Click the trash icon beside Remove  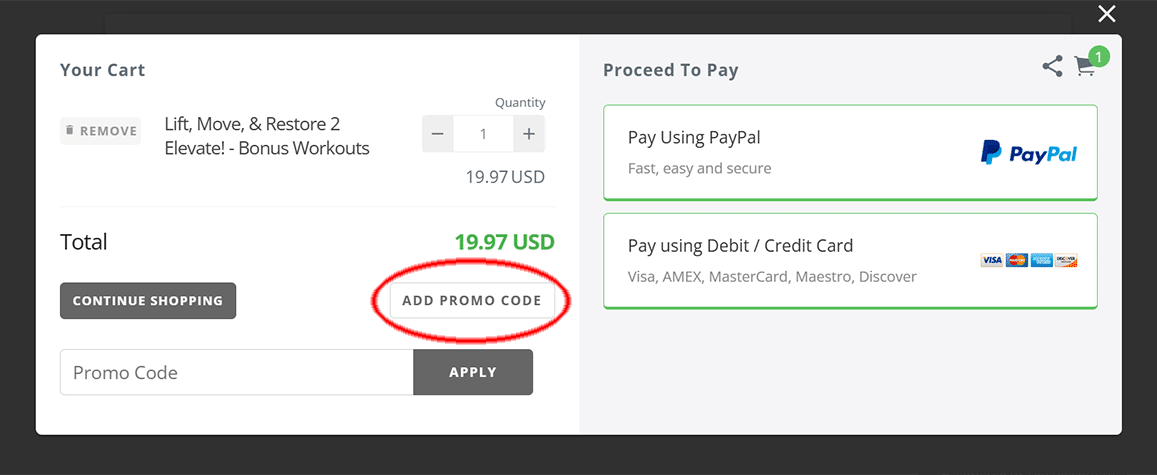(x=70, y=131)
